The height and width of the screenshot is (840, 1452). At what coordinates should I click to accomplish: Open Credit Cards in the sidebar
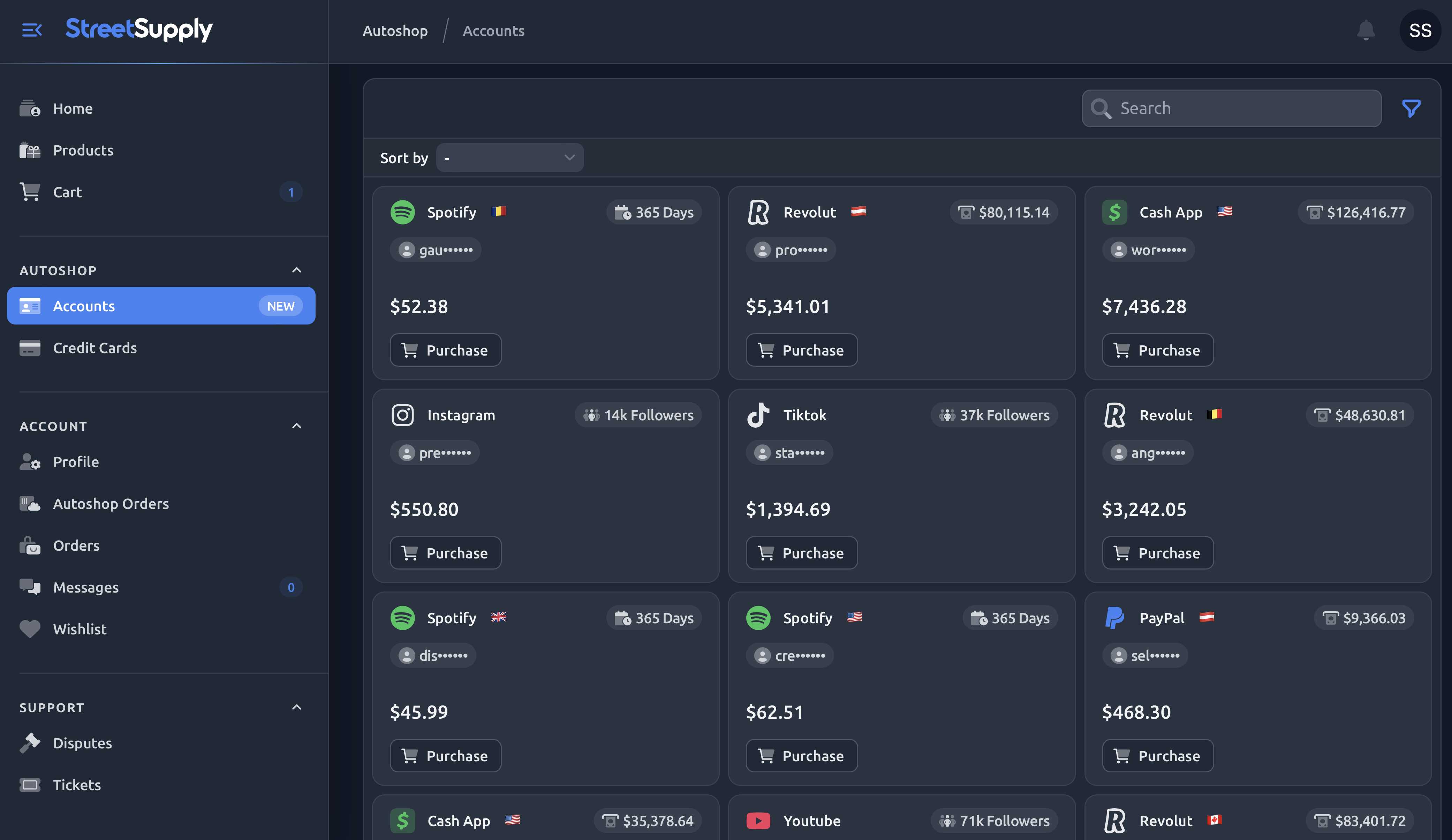pyautogui.click(x=161, y=348)
